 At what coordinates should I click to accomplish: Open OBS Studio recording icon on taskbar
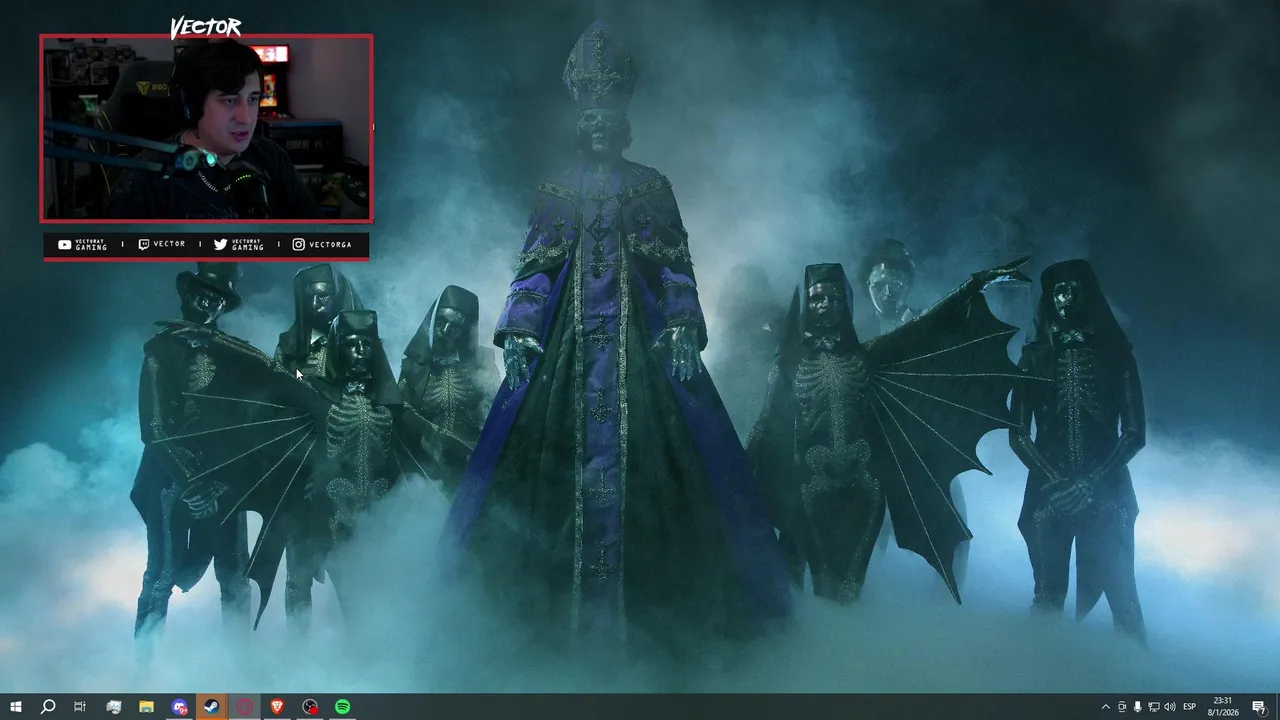pos(310,707)
